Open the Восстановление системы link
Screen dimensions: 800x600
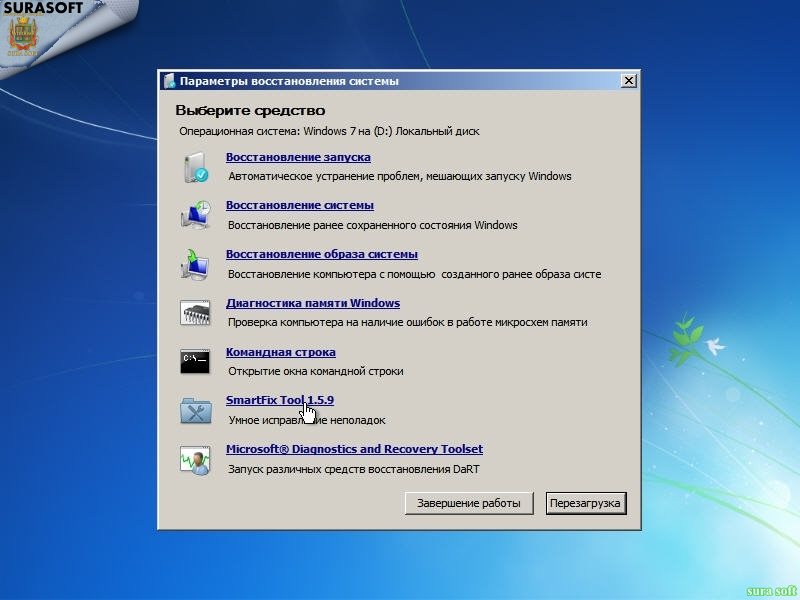tap(300, 205)
